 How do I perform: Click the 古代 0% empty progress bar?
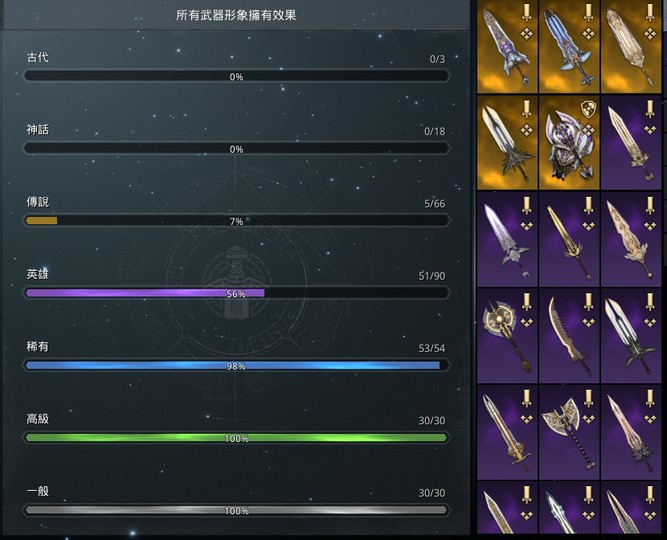point(236,76)
